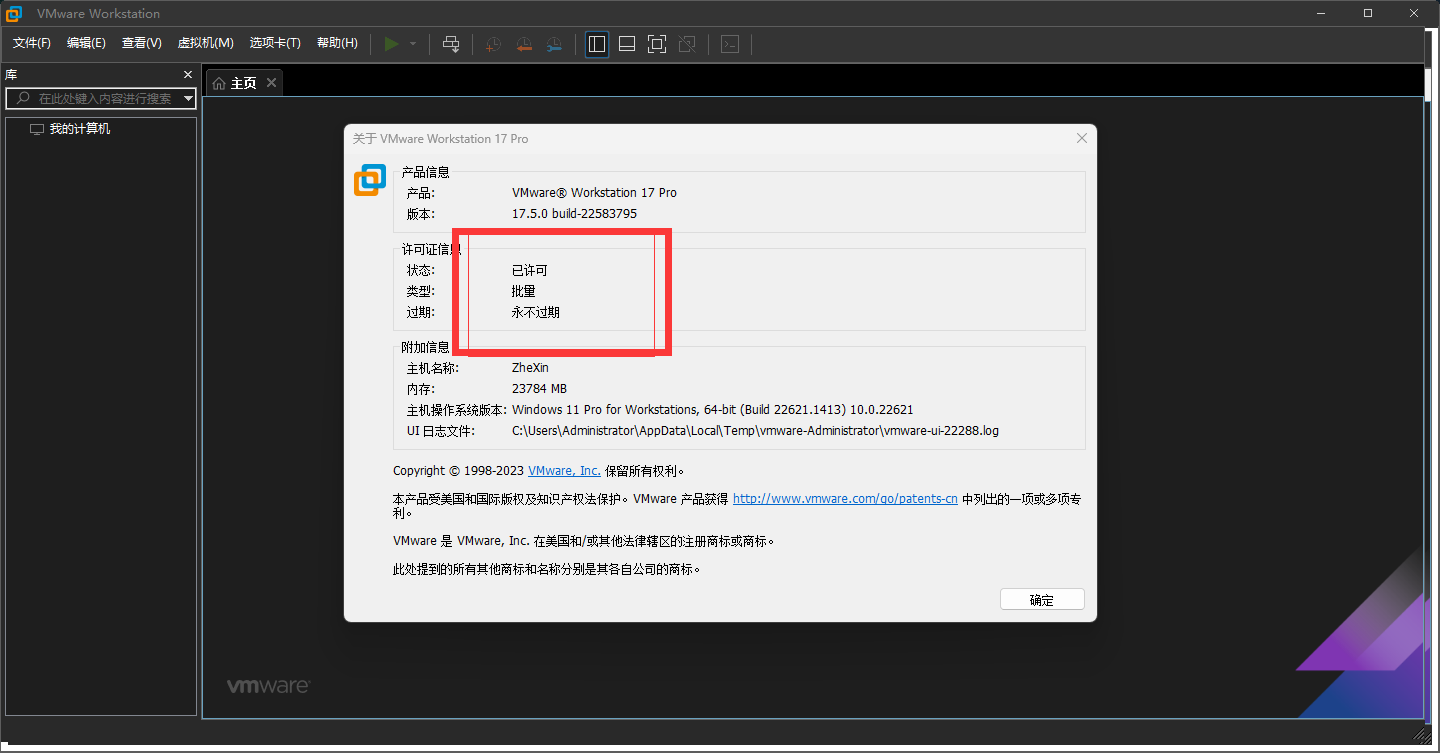Click the host OS version text
Screen dimensions: 1440x753
712,410
